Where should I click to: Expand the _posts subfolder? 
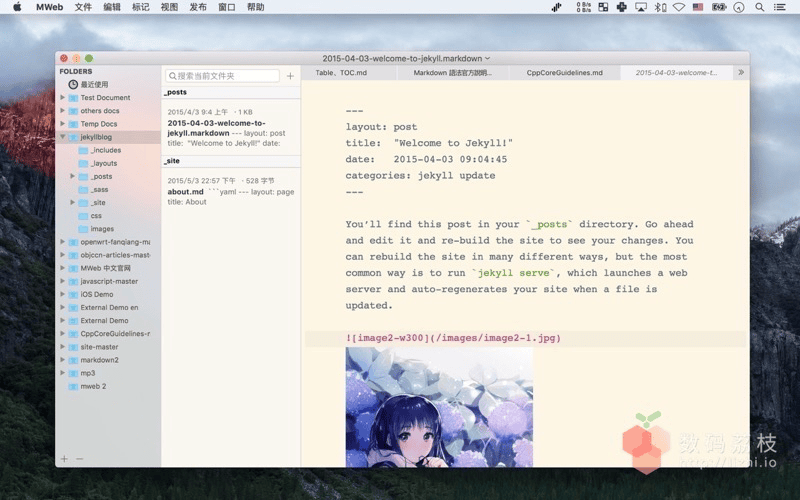(72, 176)
